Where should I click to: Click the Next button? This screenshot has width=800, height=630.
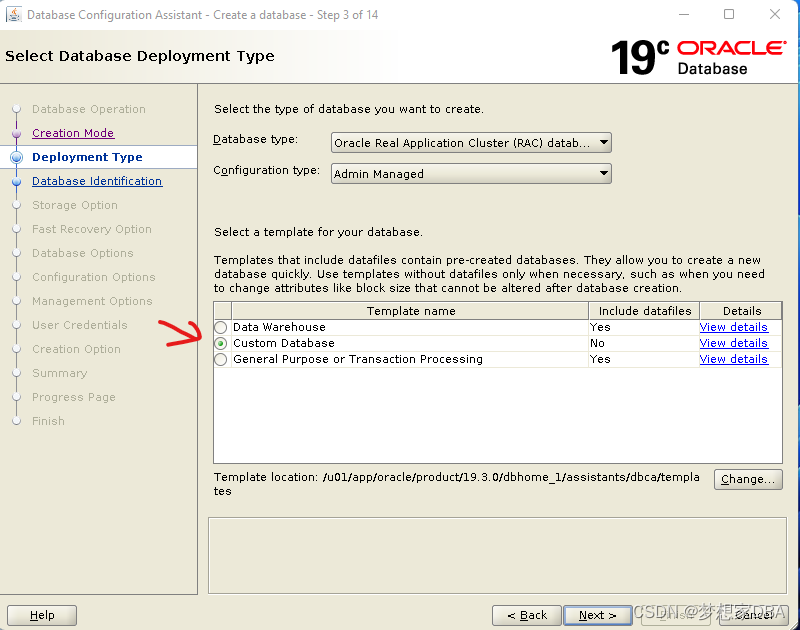[x=597, y=615]
